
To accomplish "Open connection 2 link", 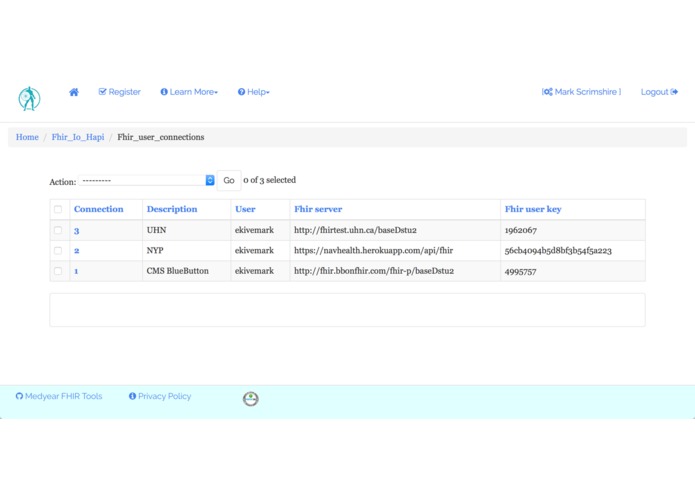I will point(76,251).
